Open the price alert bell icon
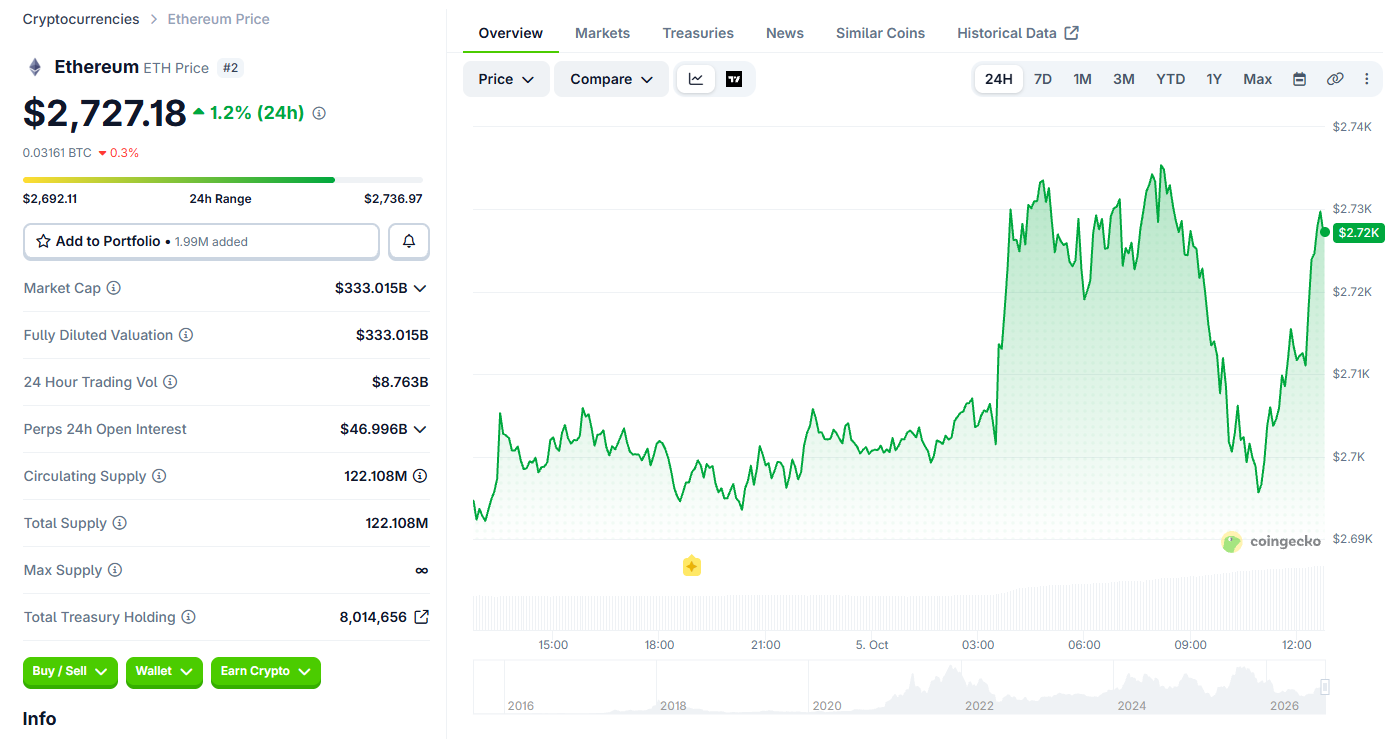The height and width of the screenshot is (739, 1398). coord(409,241)
